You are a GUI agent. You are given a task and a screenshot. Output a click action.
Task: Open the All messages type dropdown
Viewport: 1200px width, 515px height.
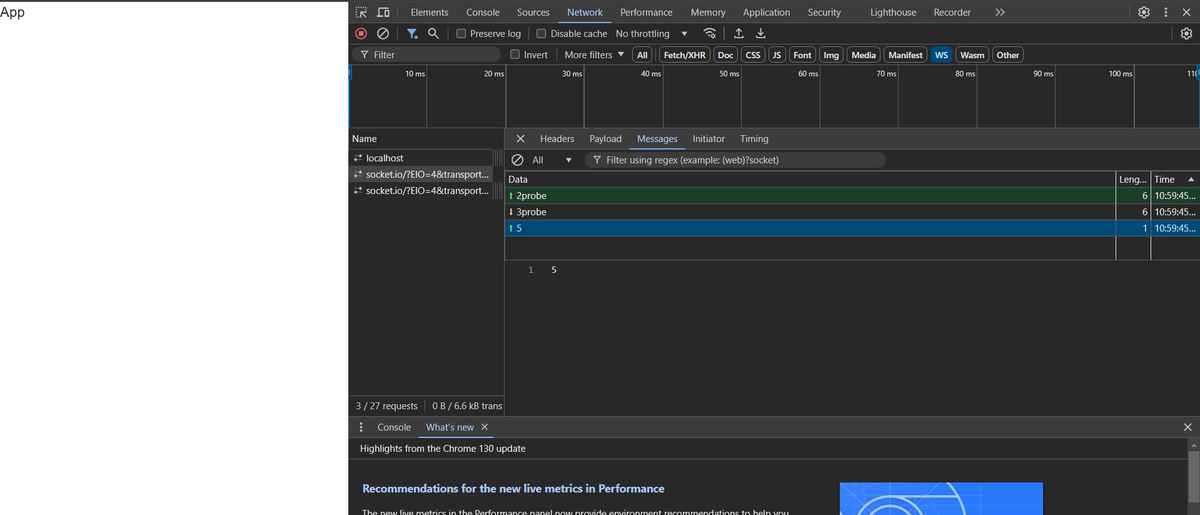[551, 160]
